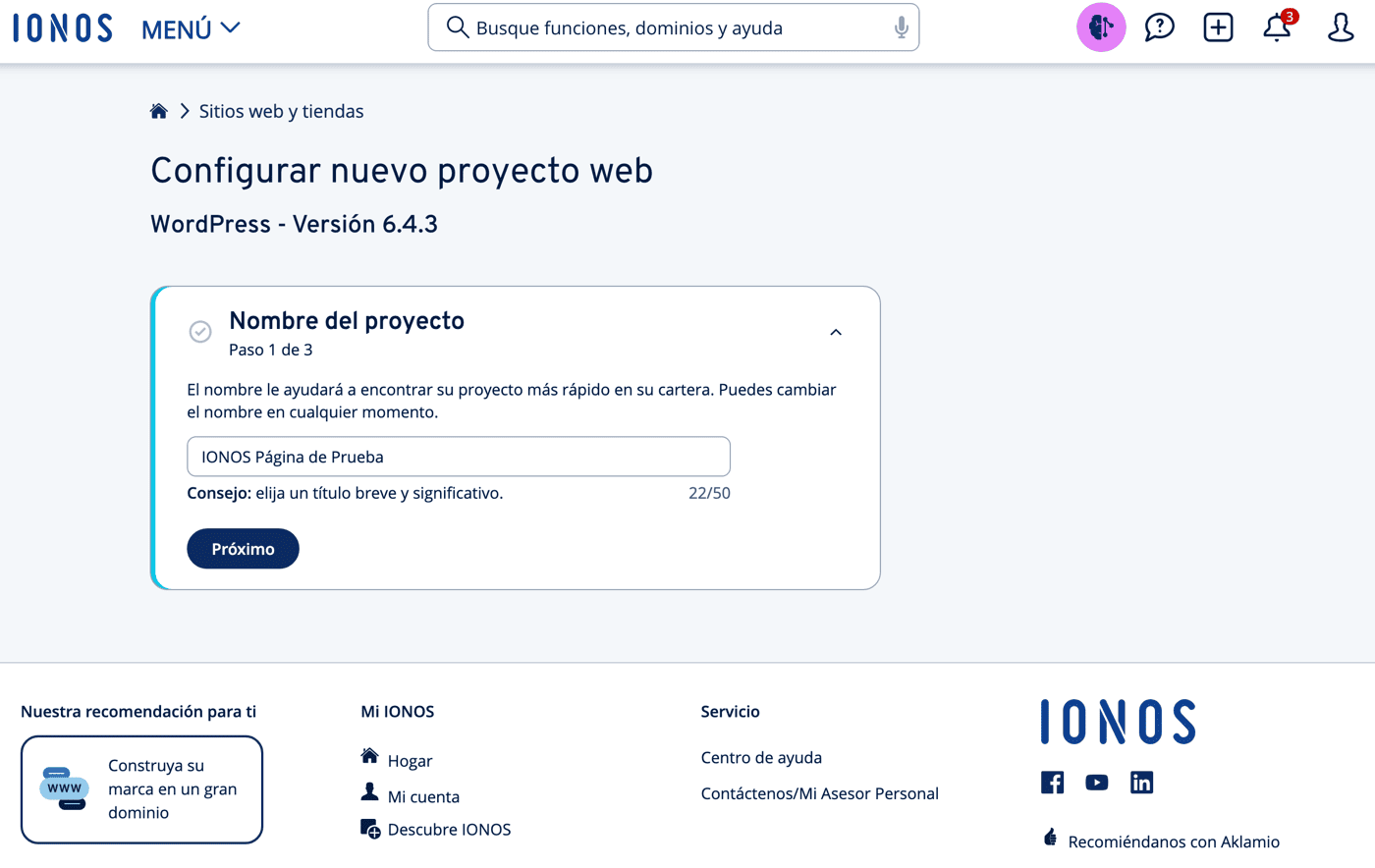The height and width of the screenshot is (868, 1375).
Task: Click the 'Configurar nuevo proyecto web' heading
Action: pyautogui.click(x=402, y=171)
